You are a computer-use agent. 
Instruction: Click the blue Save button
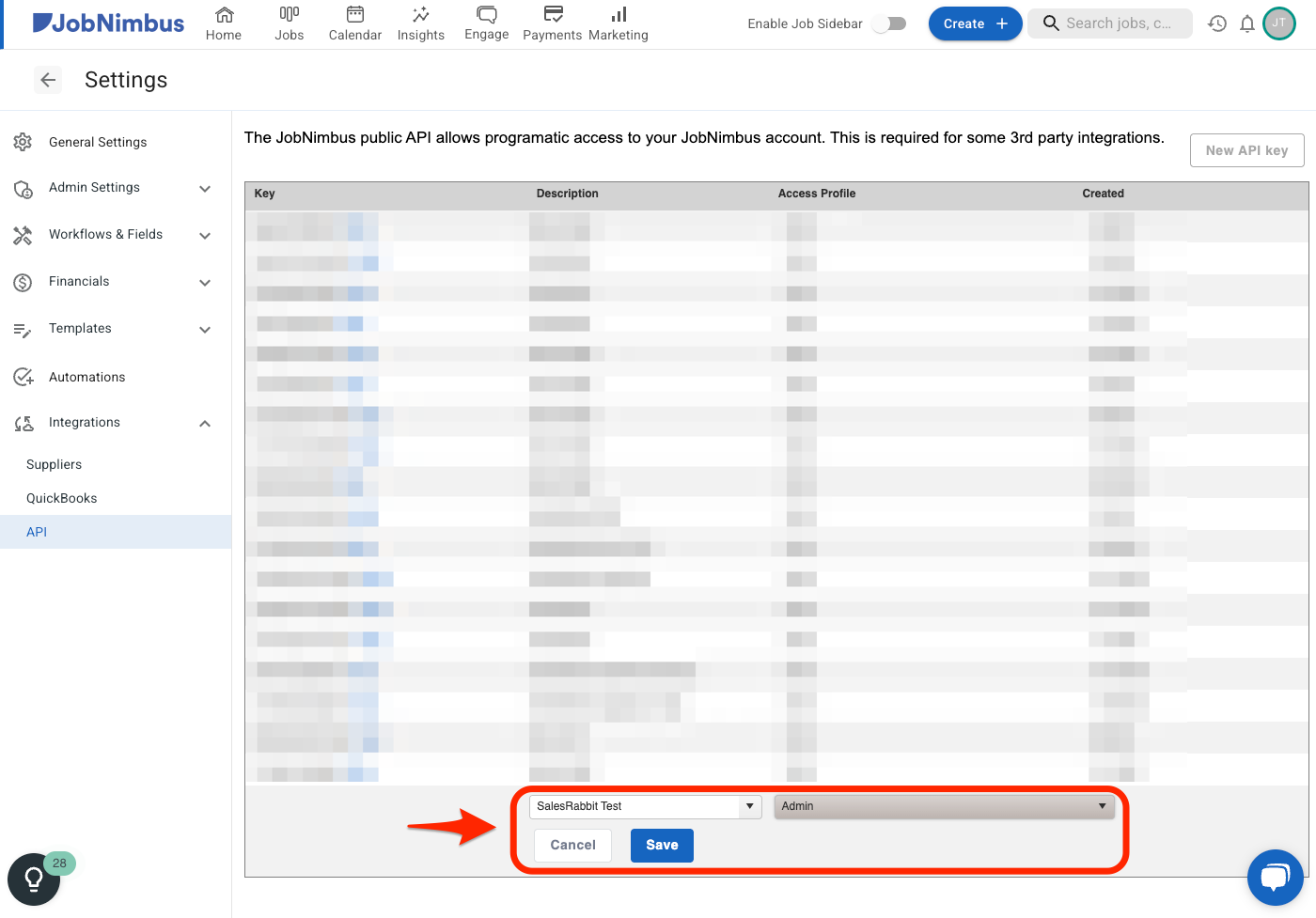pos(662,845)
